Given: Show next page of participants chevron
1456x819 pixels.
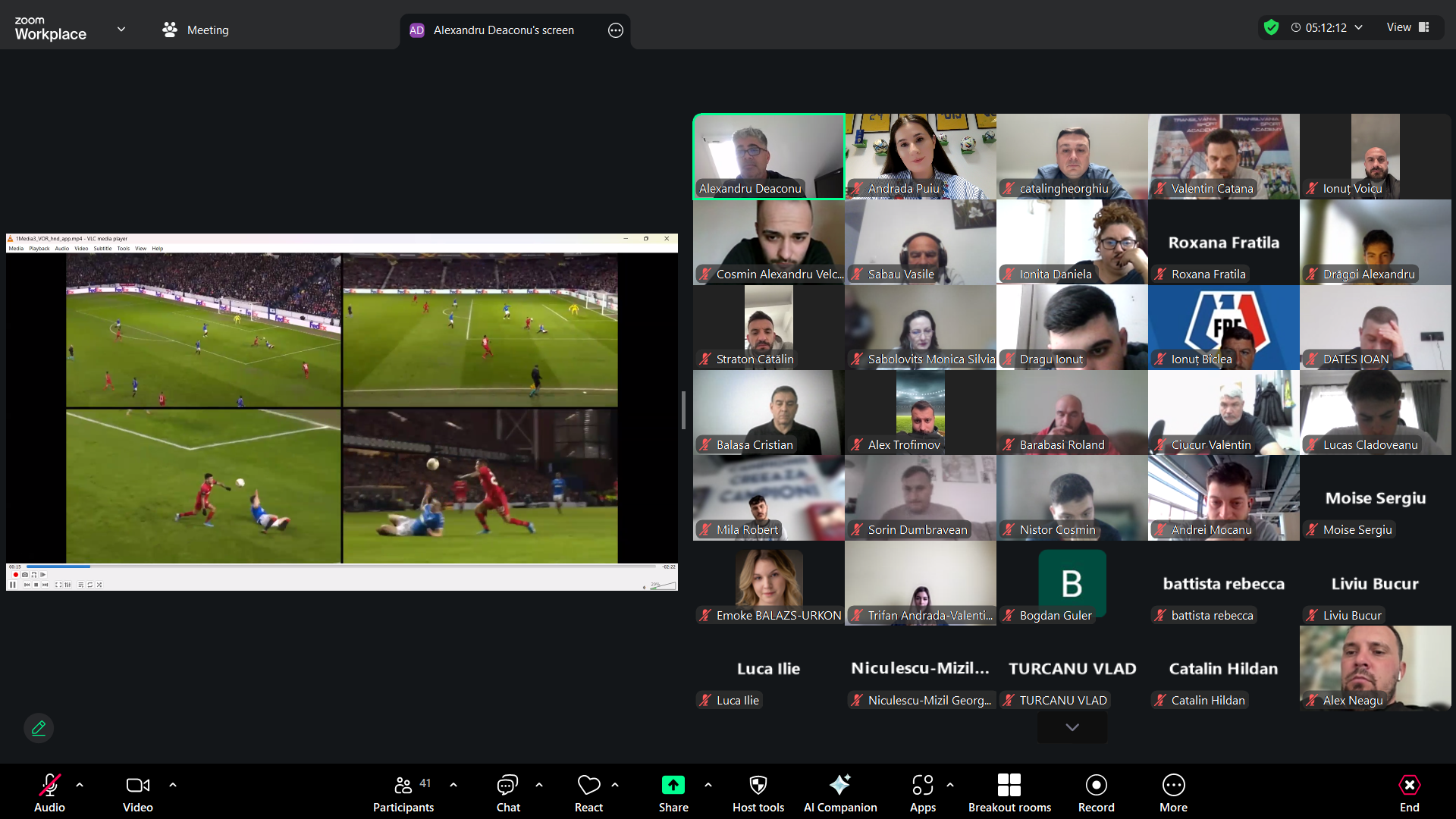Looking at the screenshot, I should tap(1072, 727).
